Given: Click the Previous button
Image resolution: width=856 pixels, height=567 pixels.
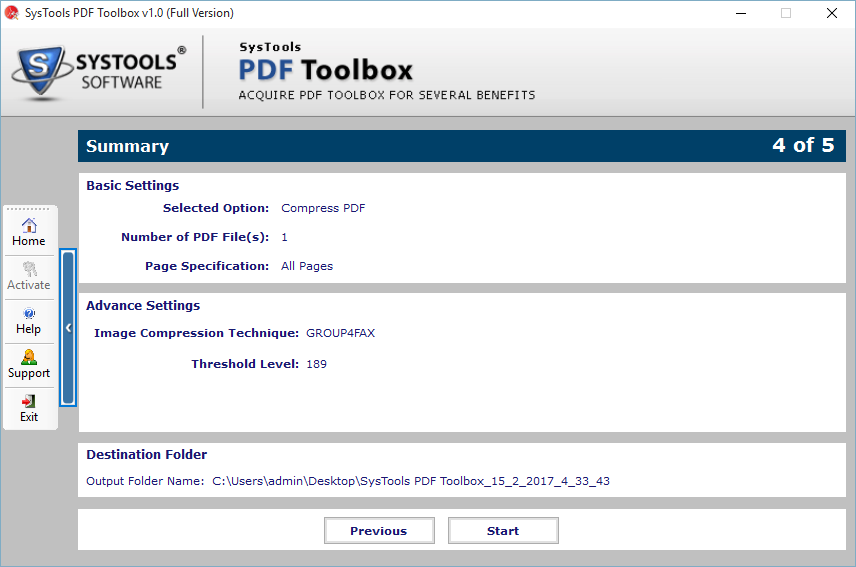Looking at the screenshot, I should coord(379,530).
